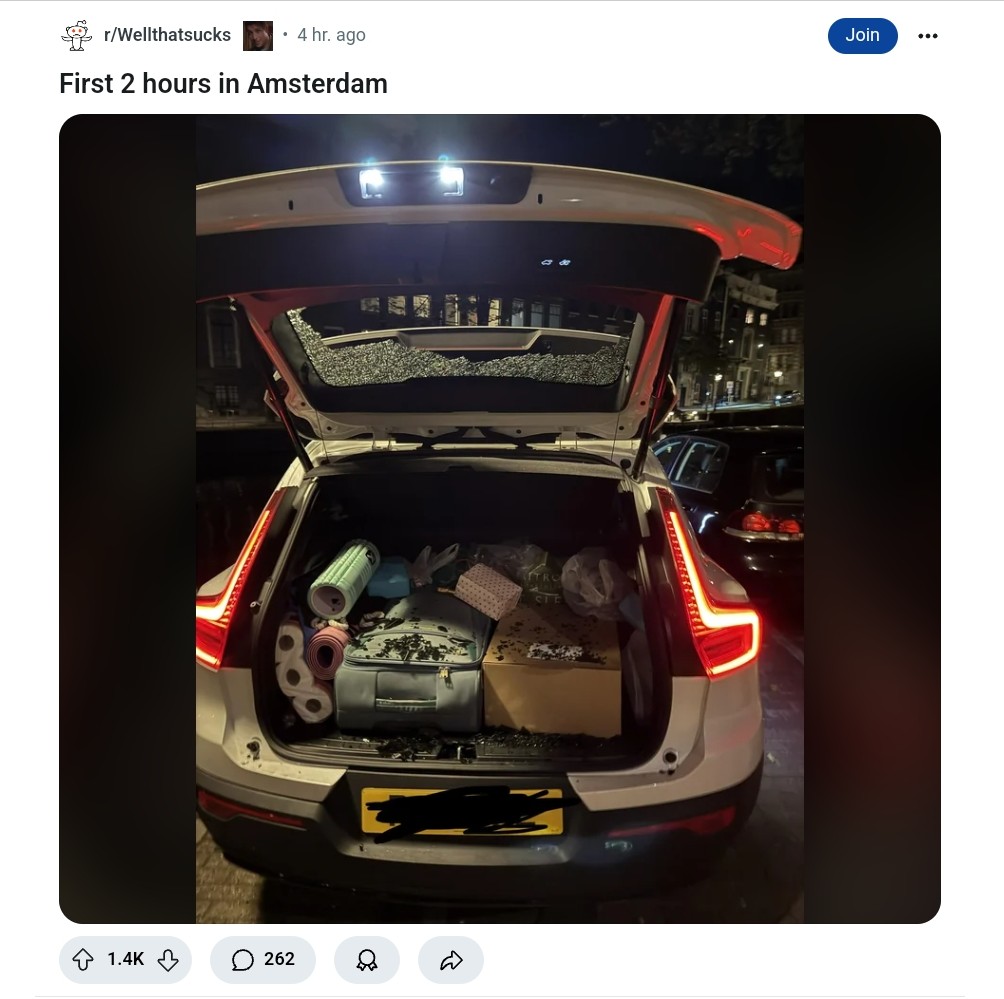1004x999 pixels.
Task: Click the comment speech bubble icon
Action: (x=242, y=959)
